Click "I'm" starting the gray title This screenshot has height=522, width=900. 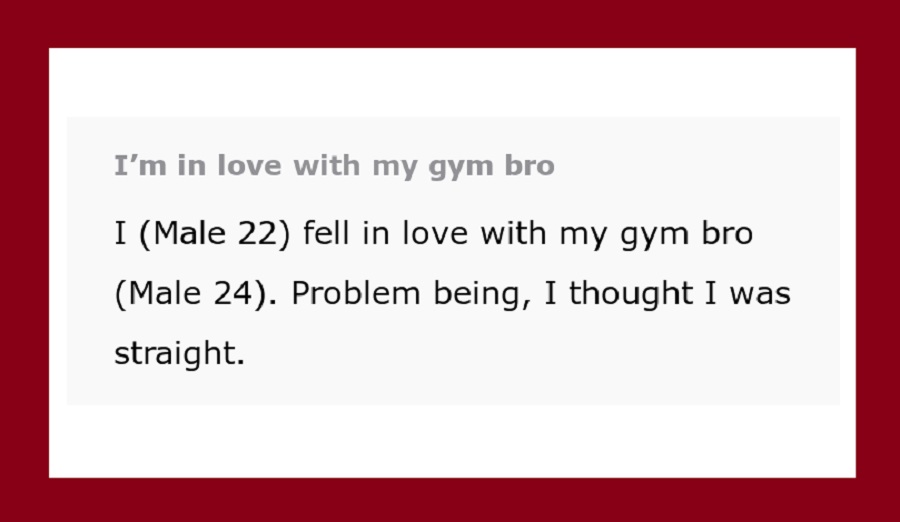(140, 166)
